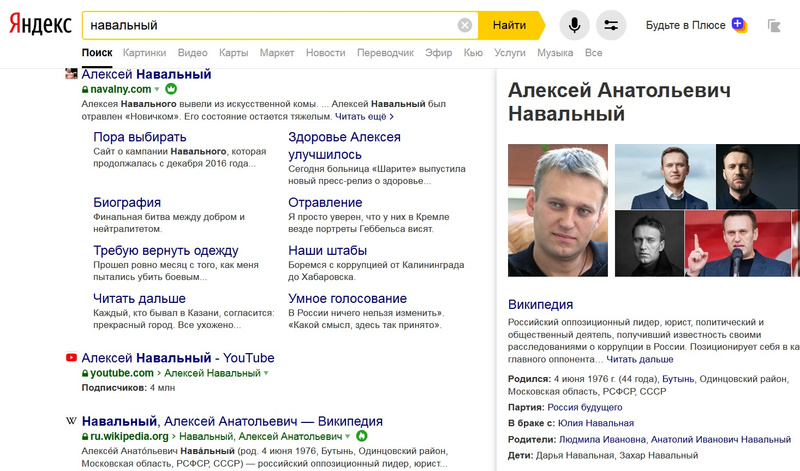800x471 pixels.
Task: Click the Wikipedia W favicon
Action: [71, 421]
